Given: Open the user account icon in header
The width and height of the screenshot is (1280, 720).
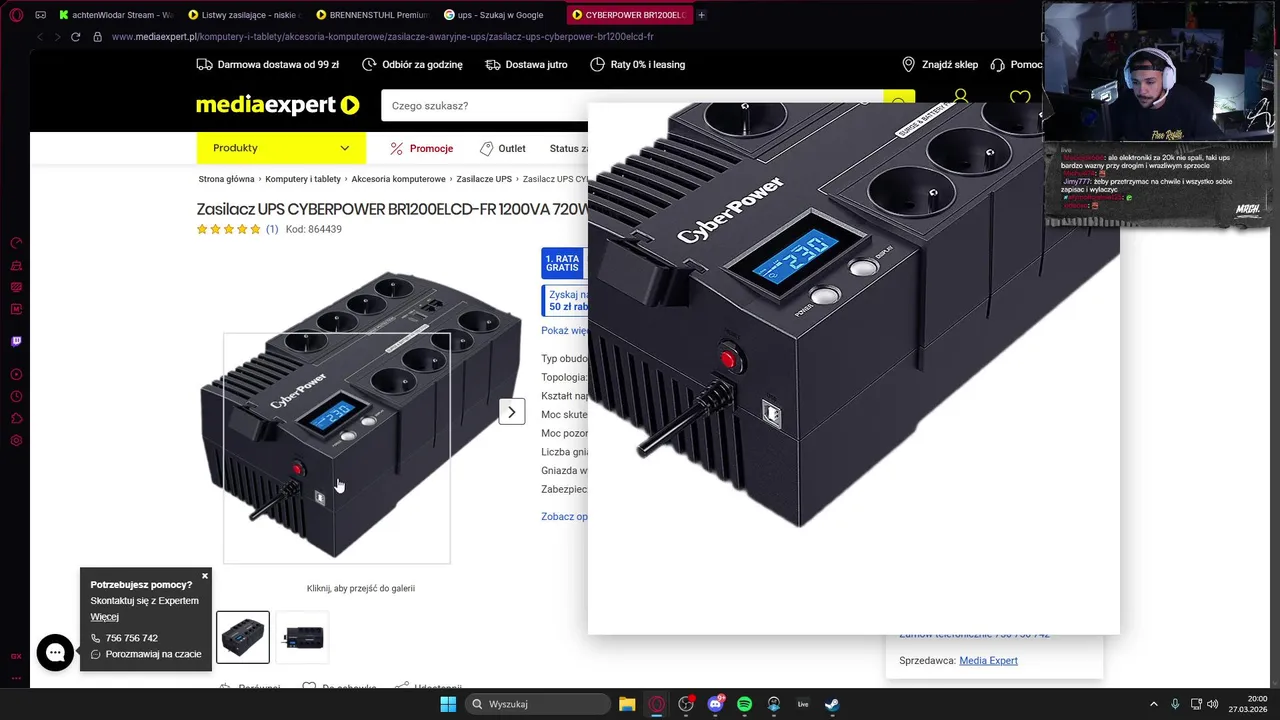Looking at the screenshot, I should click(961, 98).
